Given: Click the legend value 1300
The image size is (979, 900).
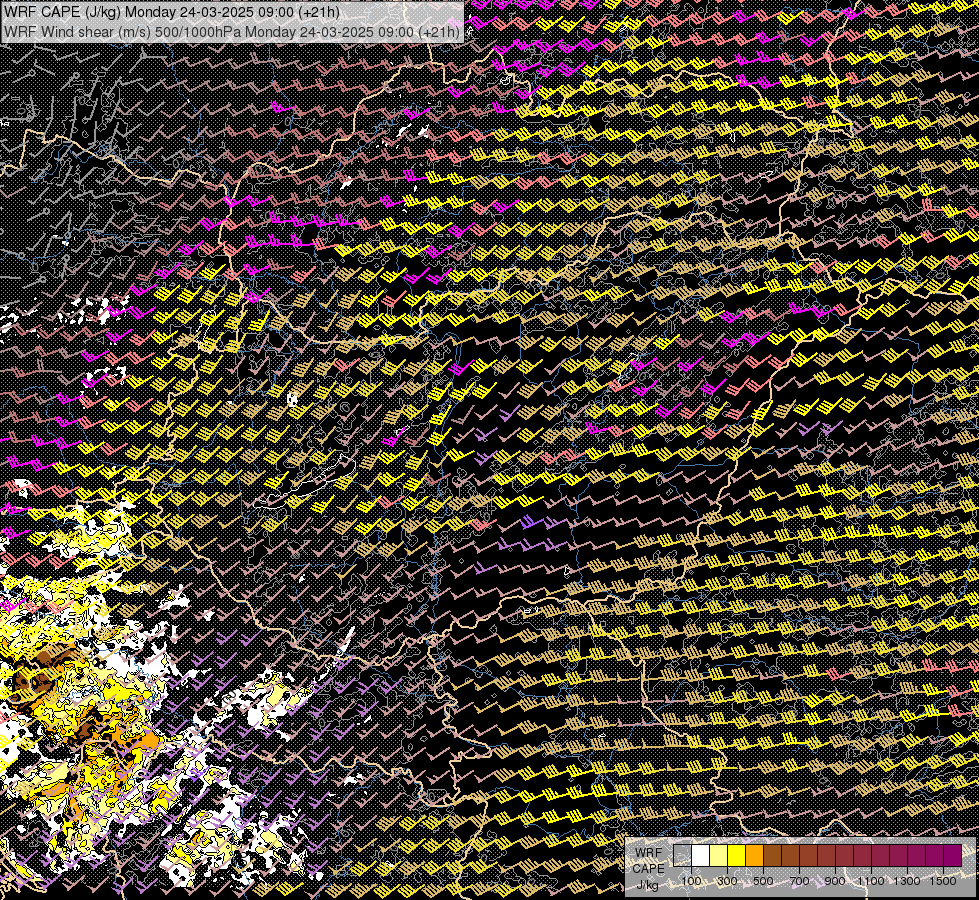Looking at the screenshot, I should click(x=907, y=881).
